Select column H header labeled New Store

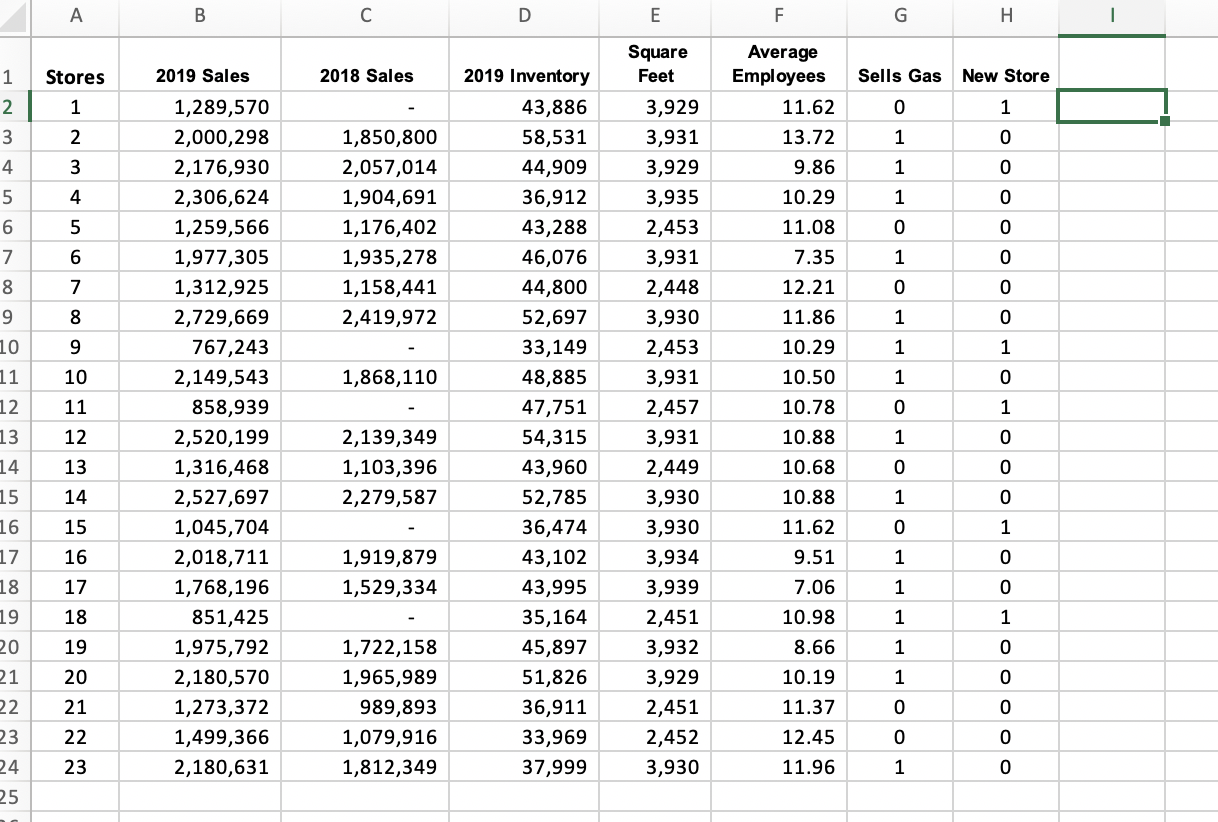1005,16
